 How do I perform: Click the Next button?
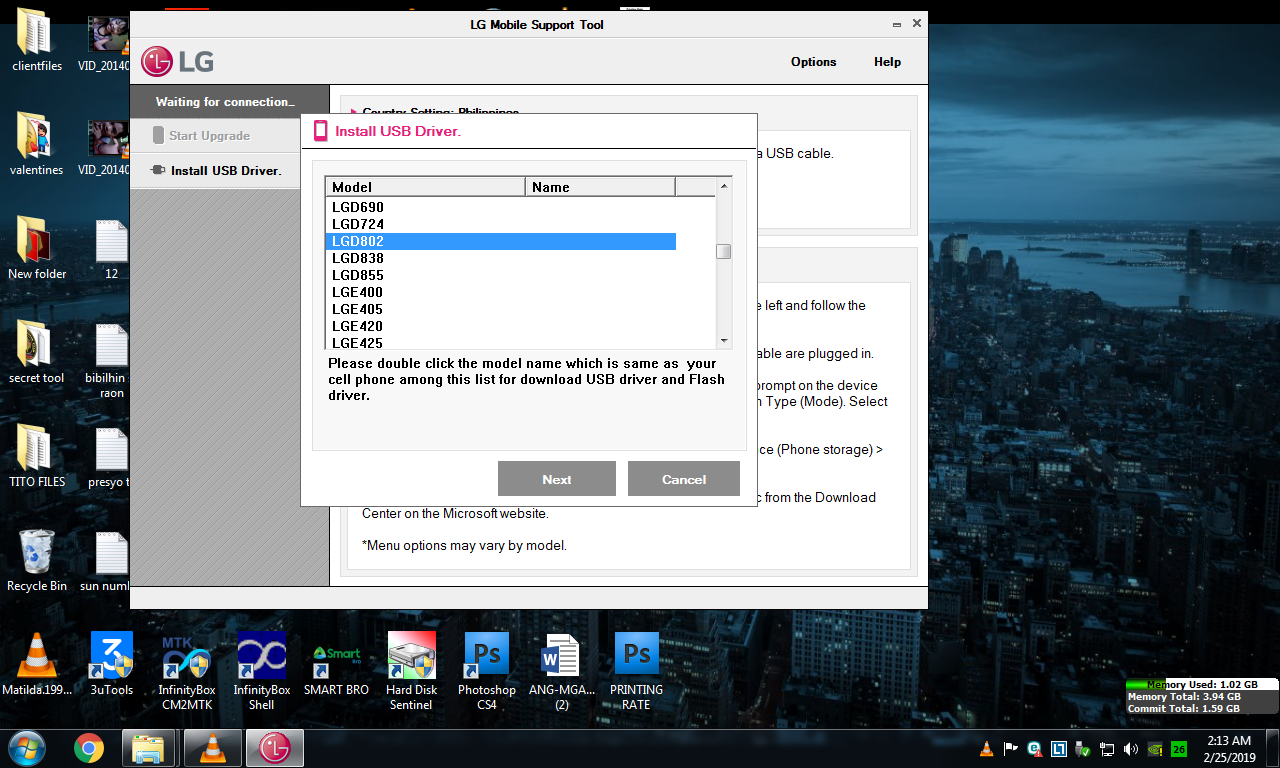pos(557,479)
